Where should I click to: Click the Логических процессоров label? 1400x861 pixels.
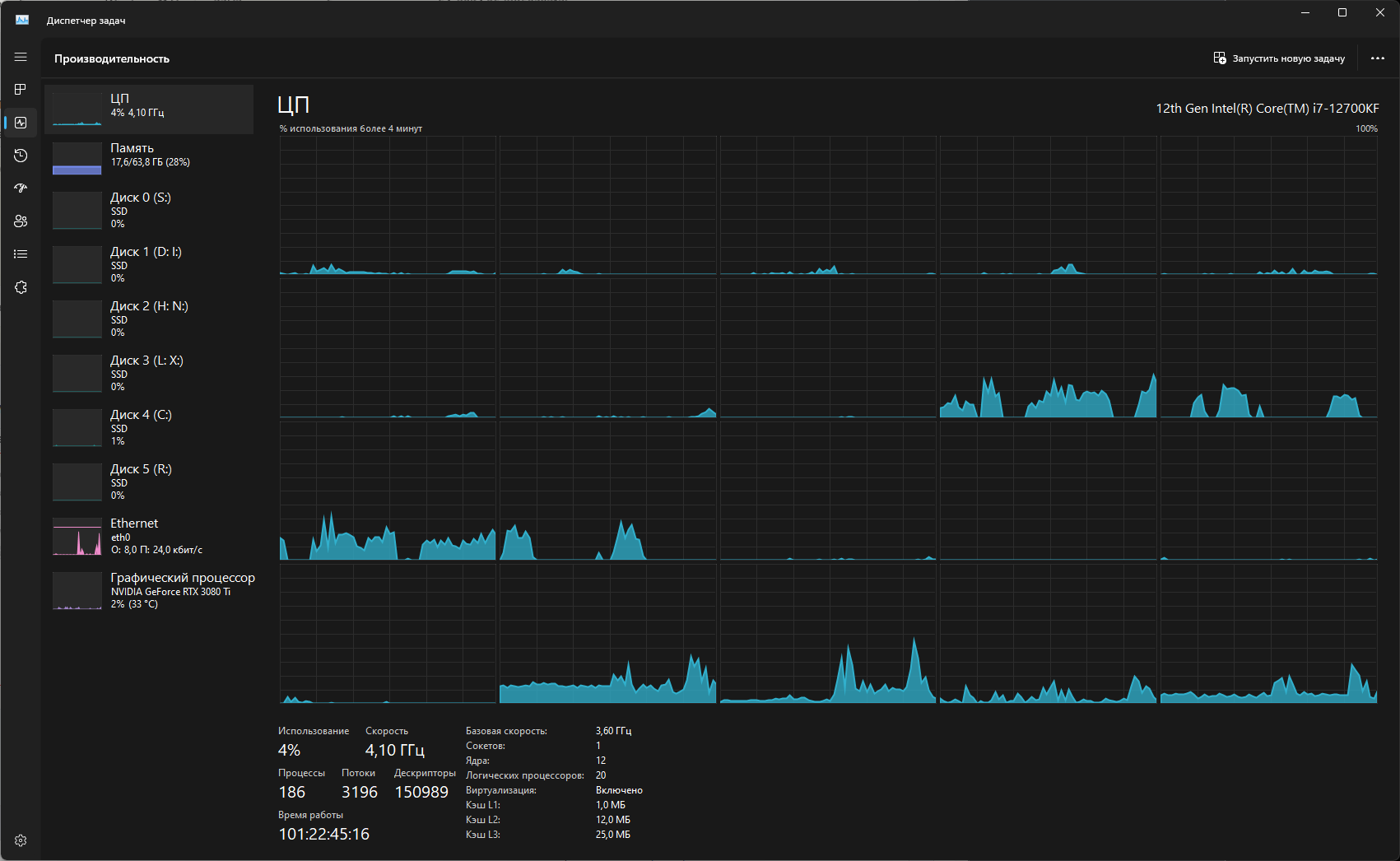coord(525,775)
